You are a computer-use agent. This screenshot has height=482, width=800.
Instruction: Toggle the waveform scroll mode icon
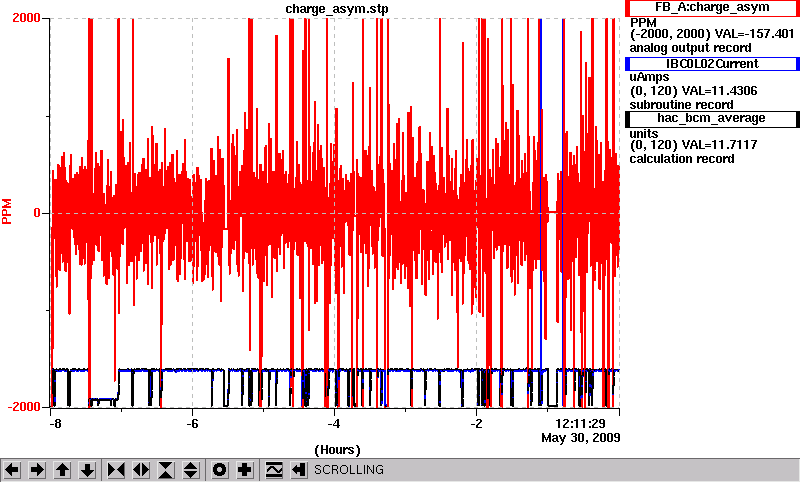(274, 470)
